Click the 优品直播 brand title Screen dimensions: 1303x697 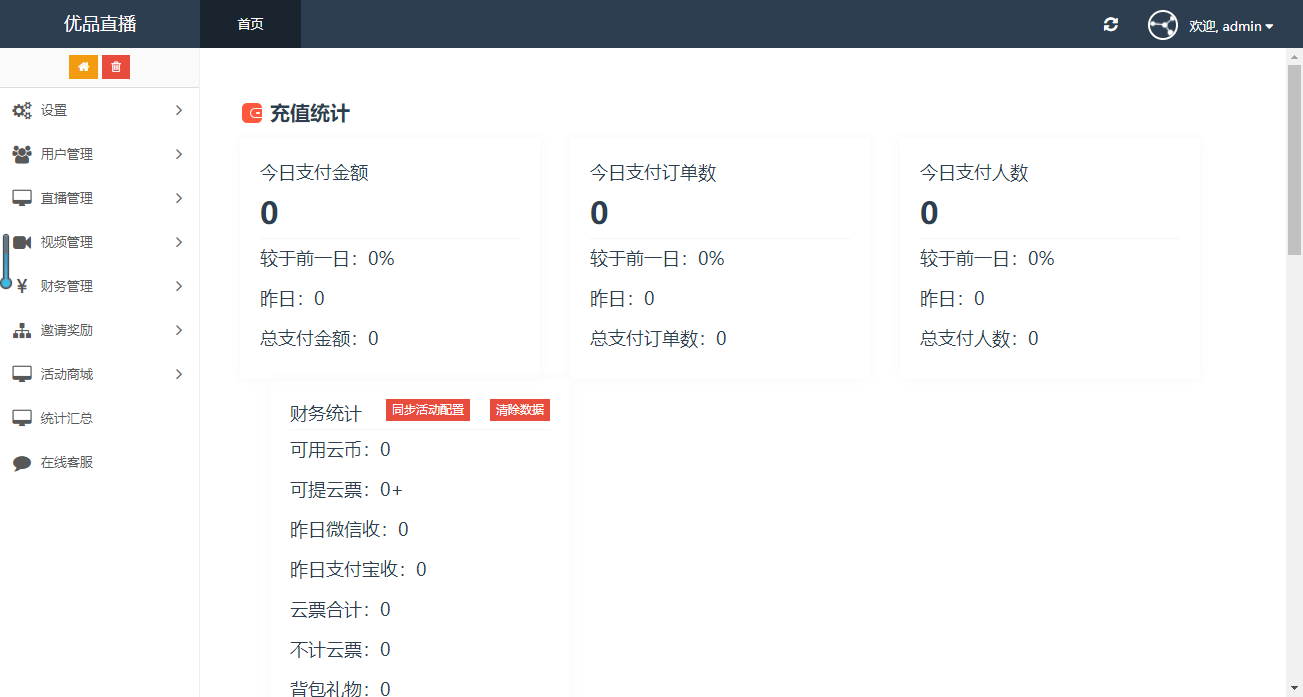point(100,24)
